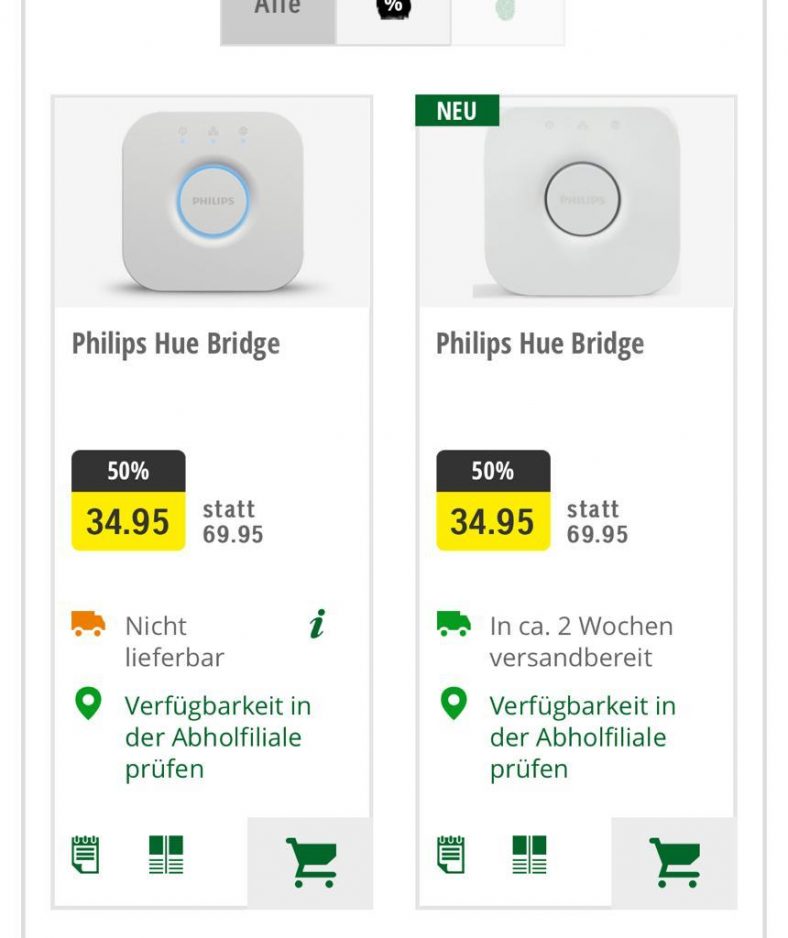Click left Hue Bridge product image
This screenshot has height=938, width=788.
[x=212, y=201]
